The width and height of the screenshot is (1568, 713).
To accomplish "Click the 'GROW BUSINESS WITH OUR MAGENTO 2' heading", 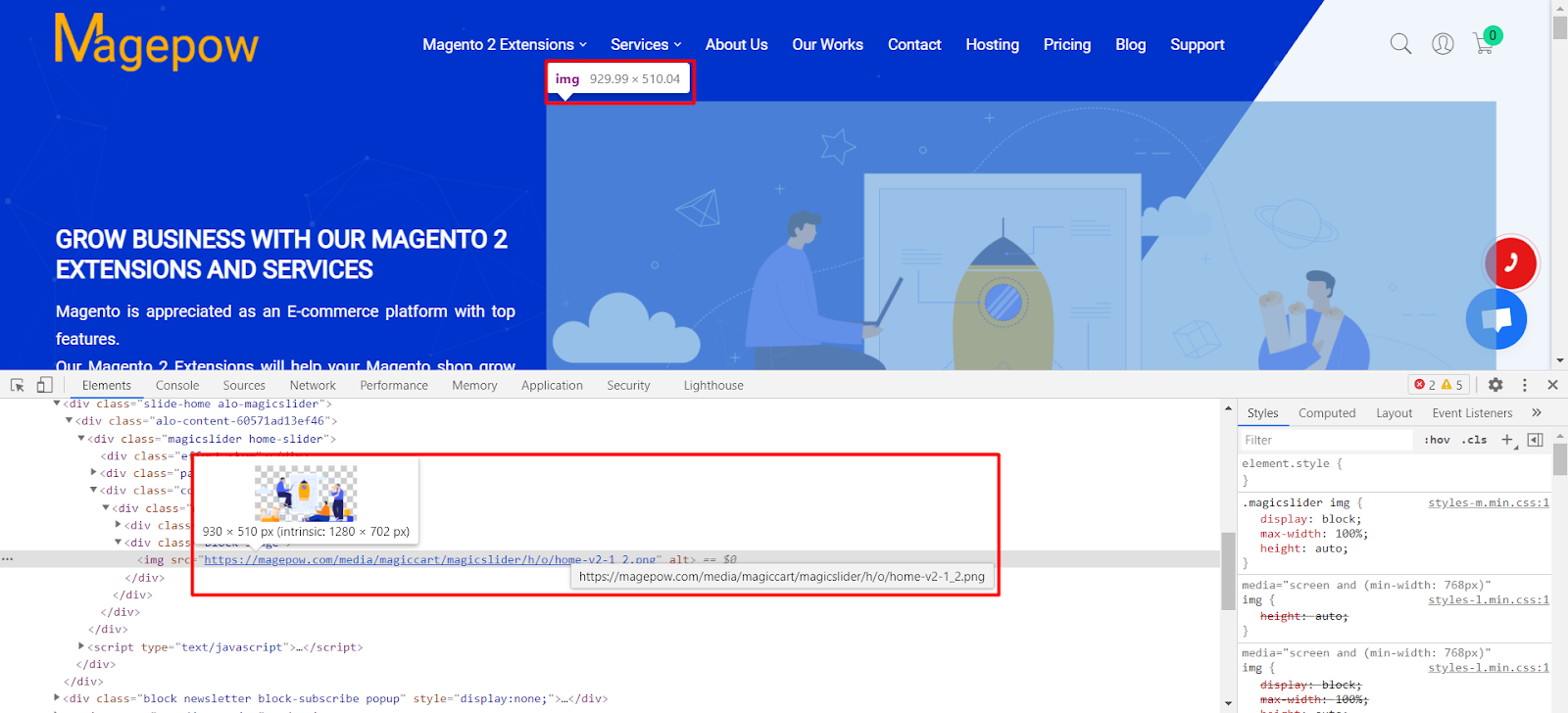I will click(x=281, y=240).
